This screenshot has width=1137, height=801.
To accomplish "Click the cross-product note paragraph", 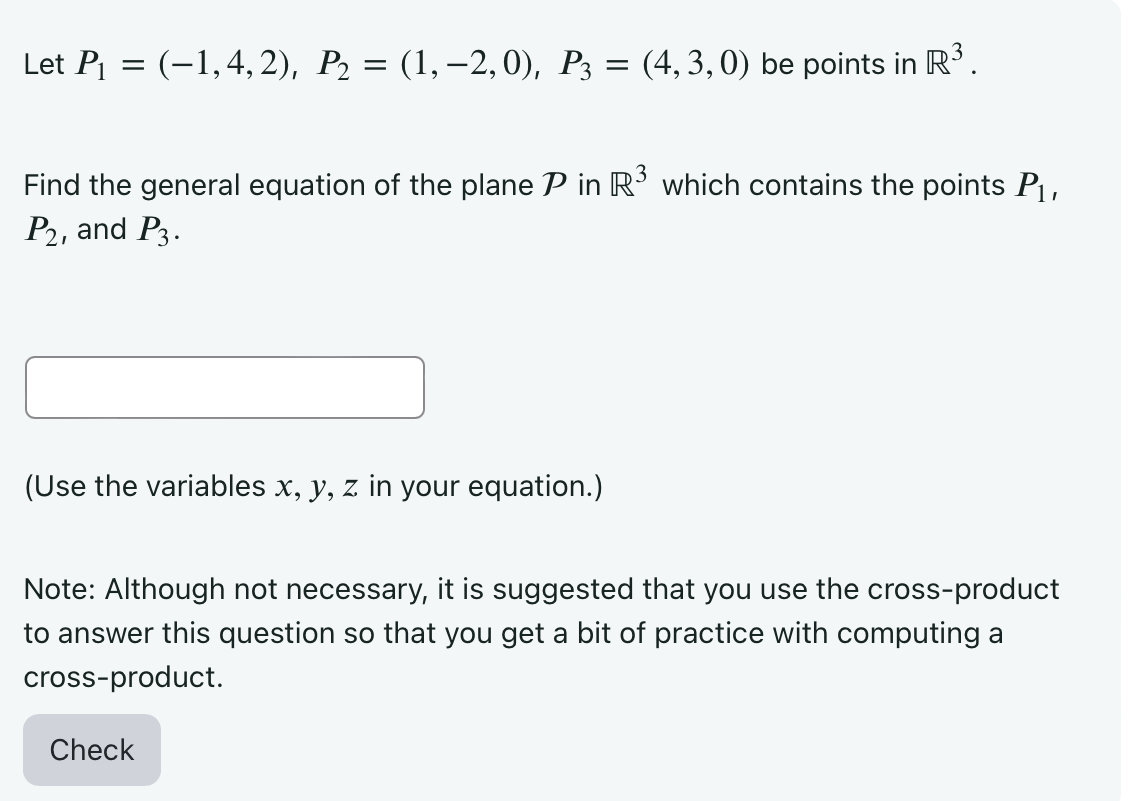I will click(540, 632).
